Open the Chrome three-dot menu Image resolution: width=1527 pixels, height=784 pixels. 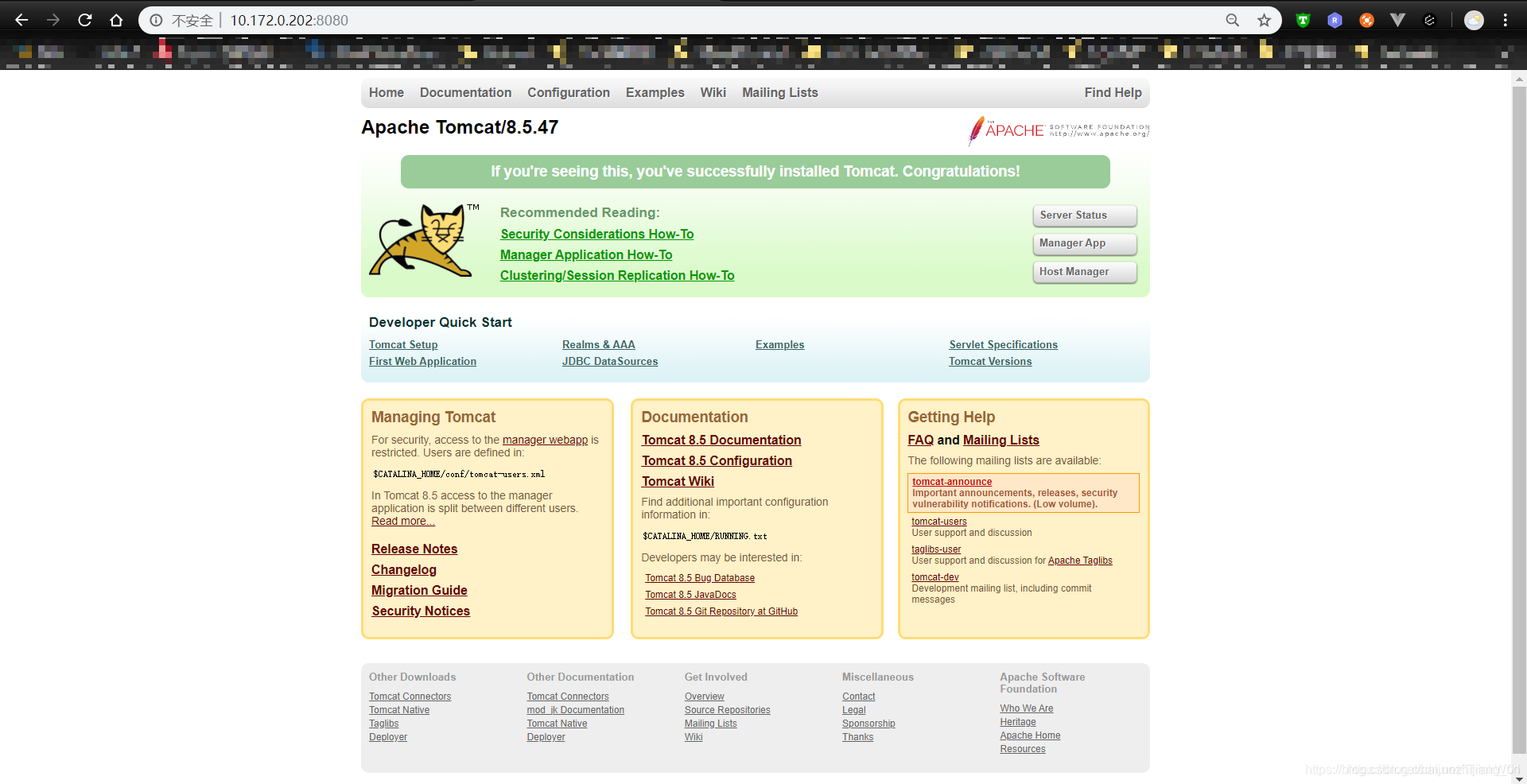(1506, 21)
